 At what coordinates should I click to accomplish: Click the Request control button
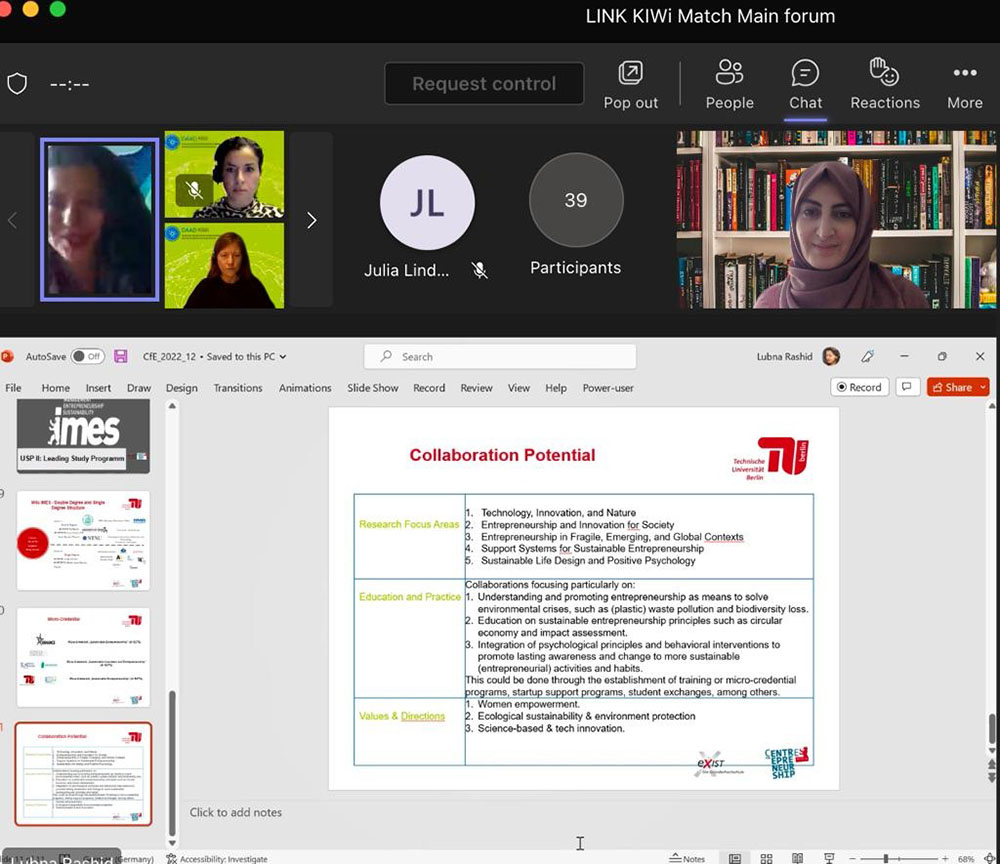click(x=484, y=84)
